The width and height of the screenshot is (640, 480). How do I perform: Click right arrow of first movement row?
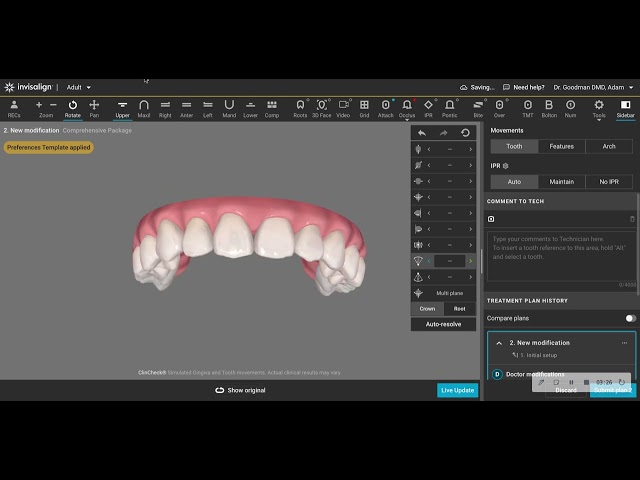click(471, 149)
